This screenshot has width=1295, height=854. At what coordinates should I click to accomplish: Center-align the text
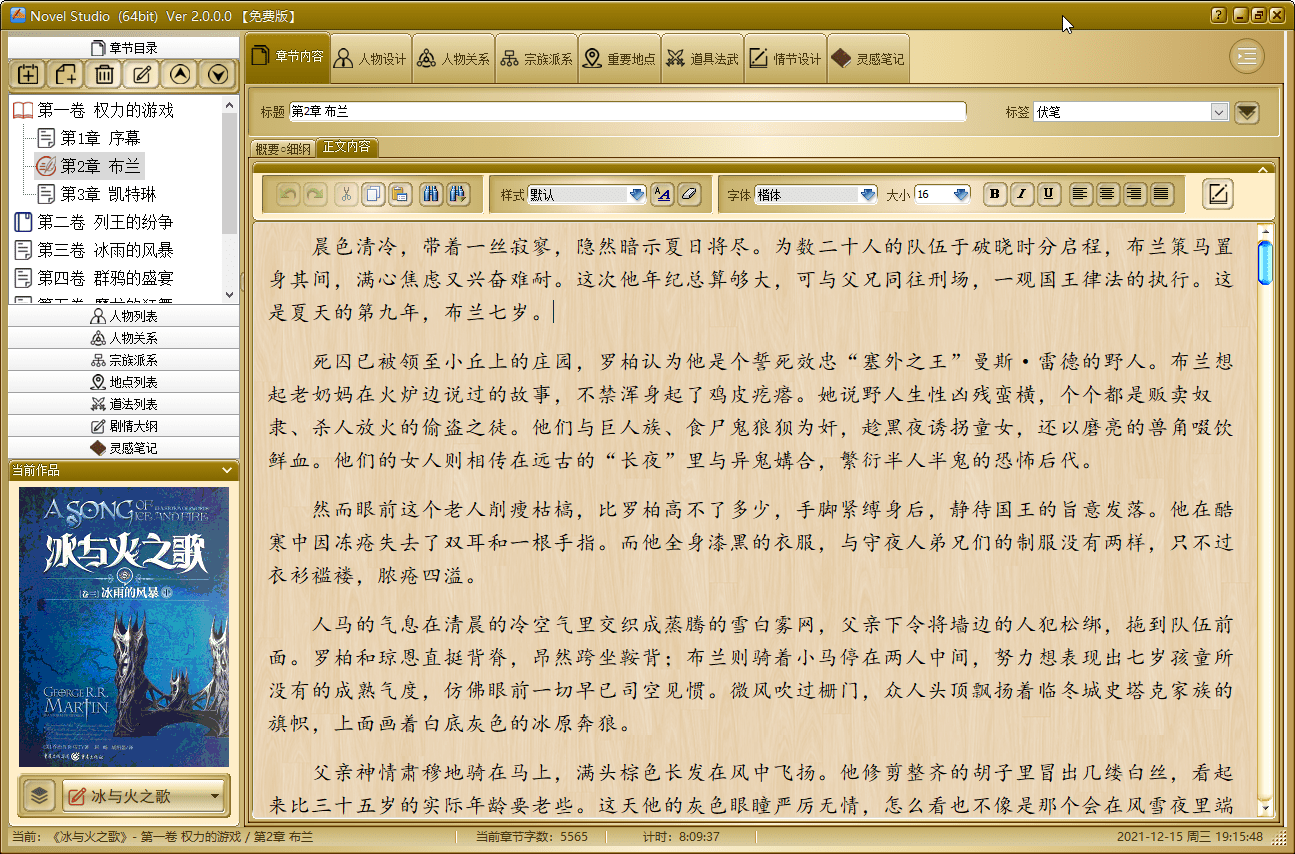pyautogui.click(x=1107, y=195)
